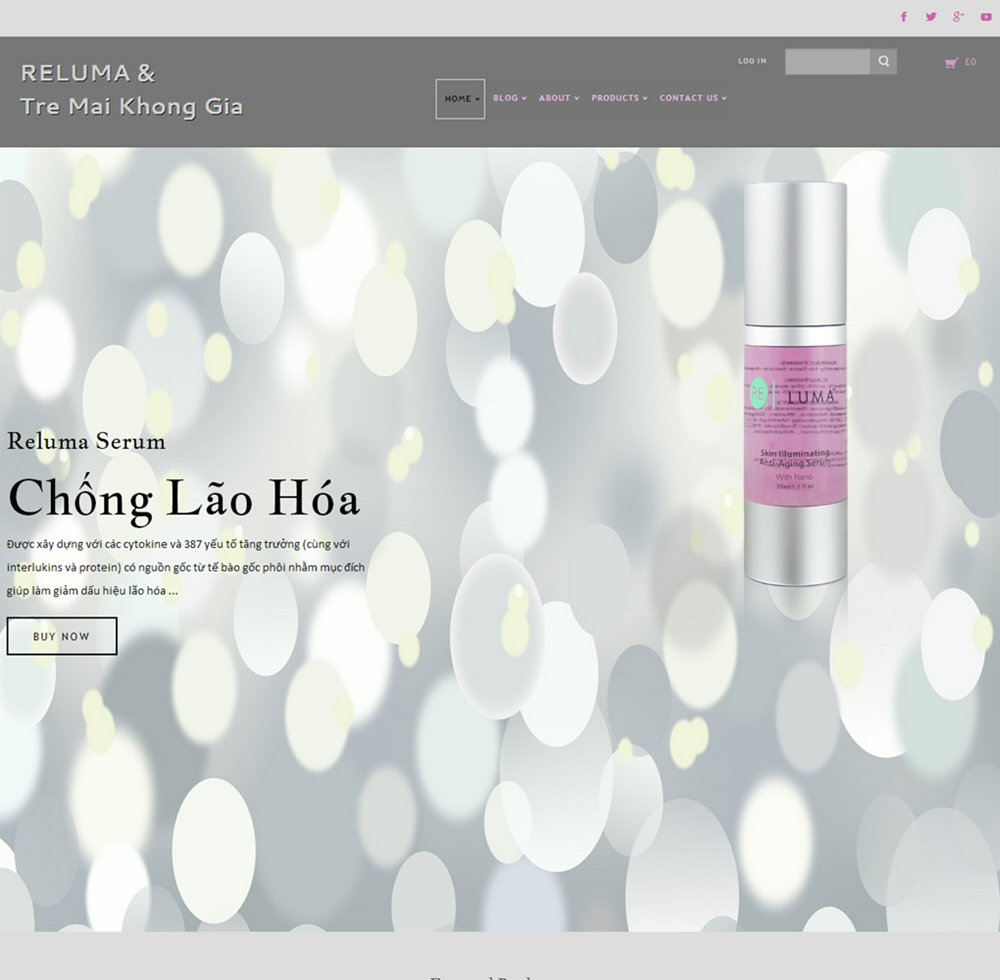Click the Reluma serum bottle image
The width and height of the screenshot is (1000, 980).
click(x=795, y=383)
